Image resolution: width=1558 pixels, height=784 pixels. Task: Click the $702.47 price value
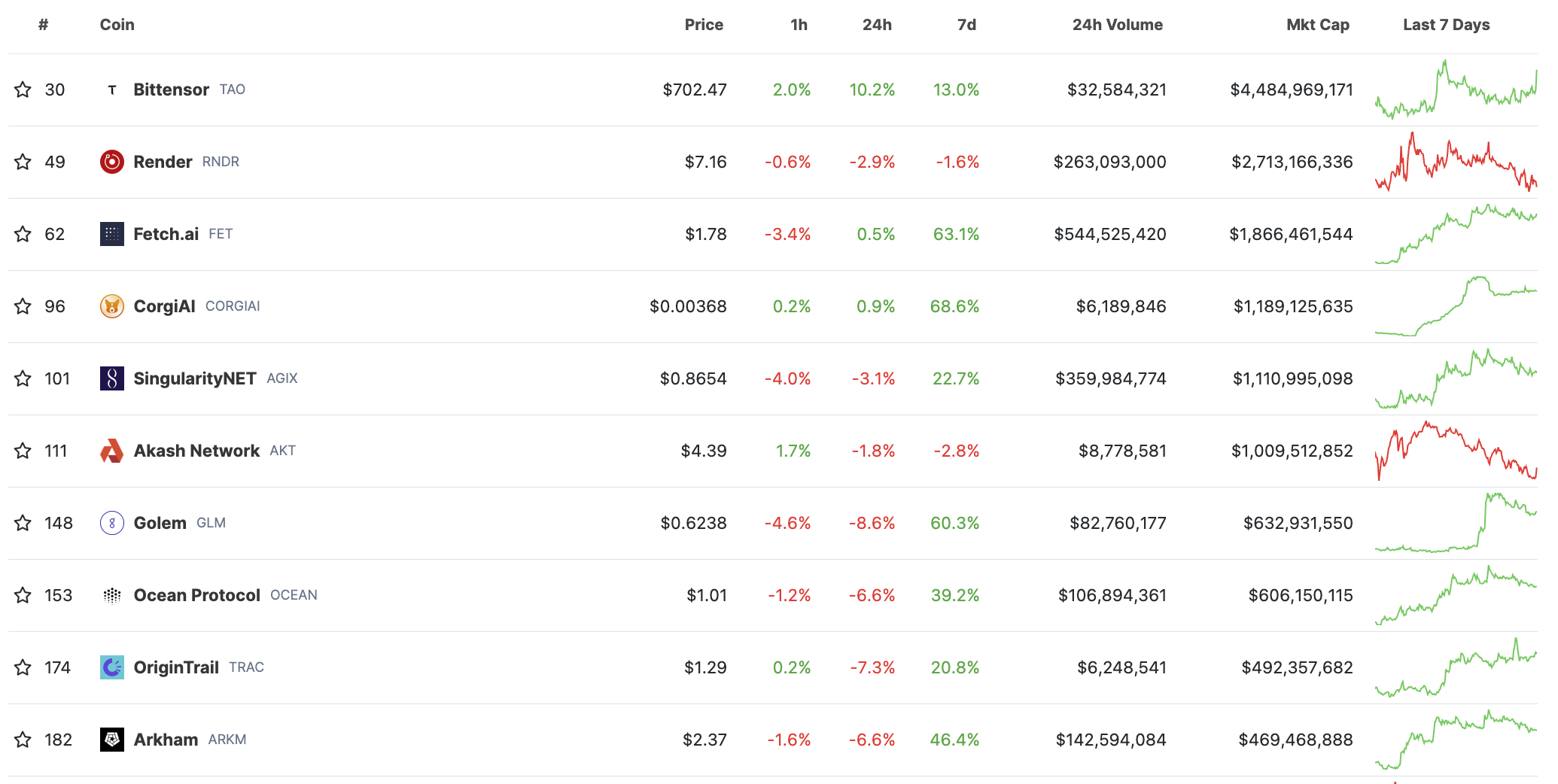click(695, 90)
